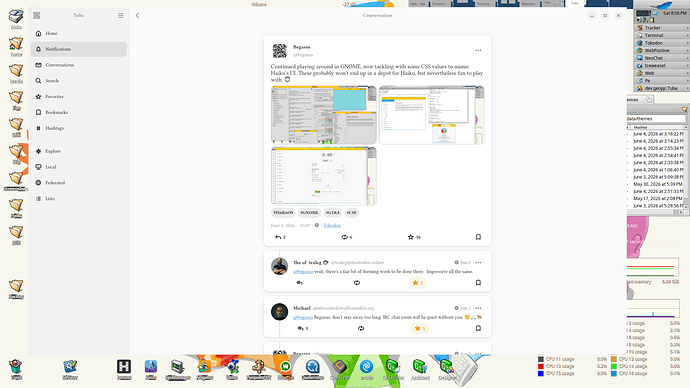
Task: Open the #GNOME hashtag
Action: coord(309,212)
